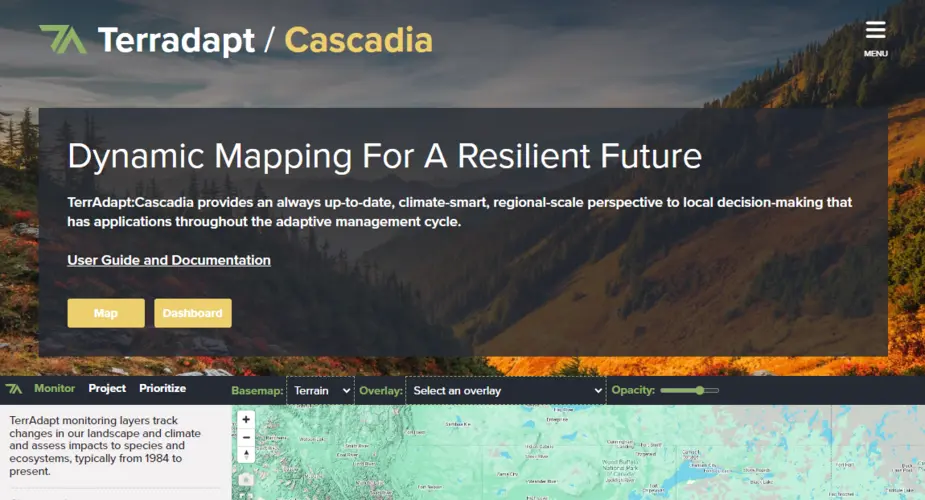
Task: Click the small Terradapt logo in the map toolbar
Action: [14, 389]
